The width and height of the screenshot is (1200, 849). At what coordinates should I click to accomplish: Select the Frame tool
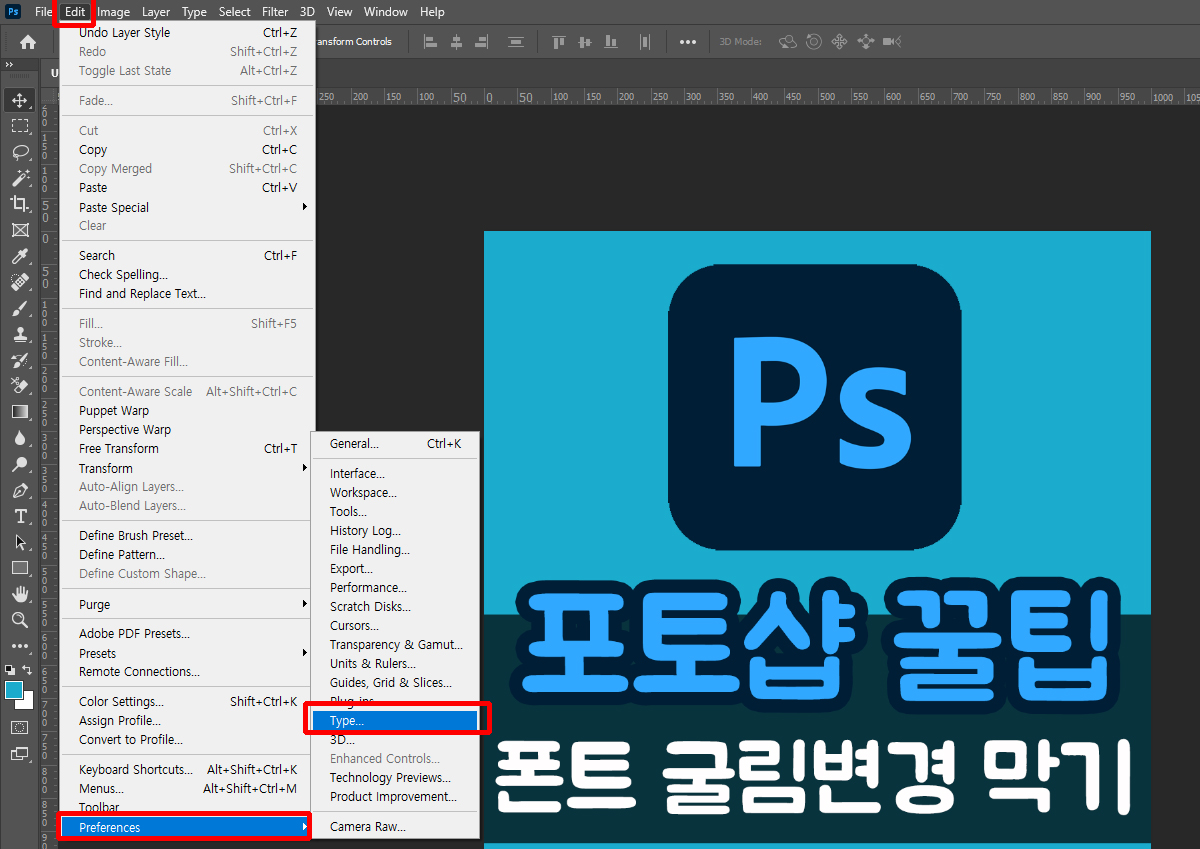[19, 230]
